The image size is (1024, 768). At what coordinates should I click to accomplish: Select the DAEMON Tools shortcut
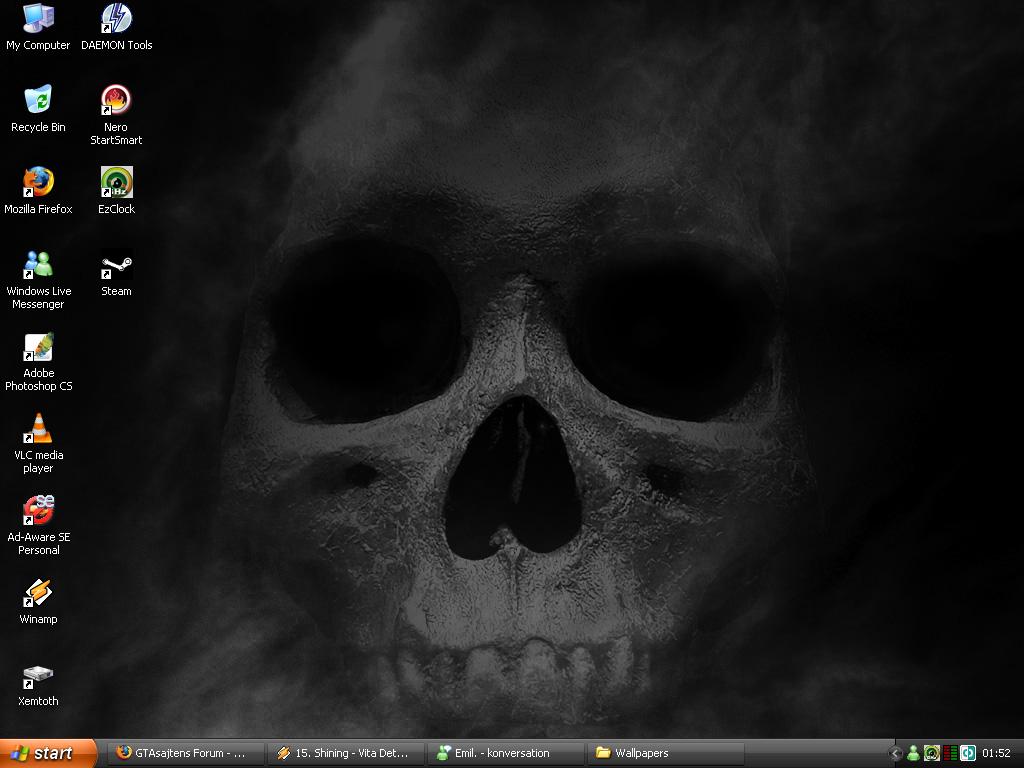click(x=116, y=19)
